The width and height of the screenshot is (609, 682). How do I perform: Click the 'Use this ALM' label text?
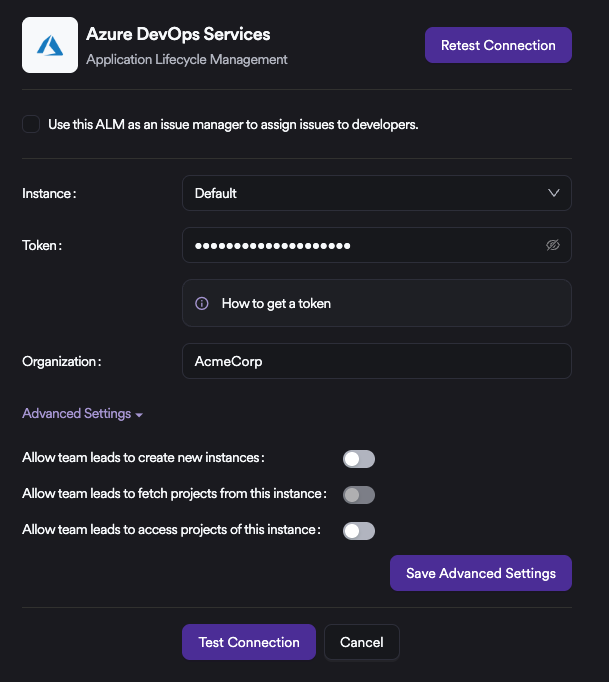[x=233, y=125]
